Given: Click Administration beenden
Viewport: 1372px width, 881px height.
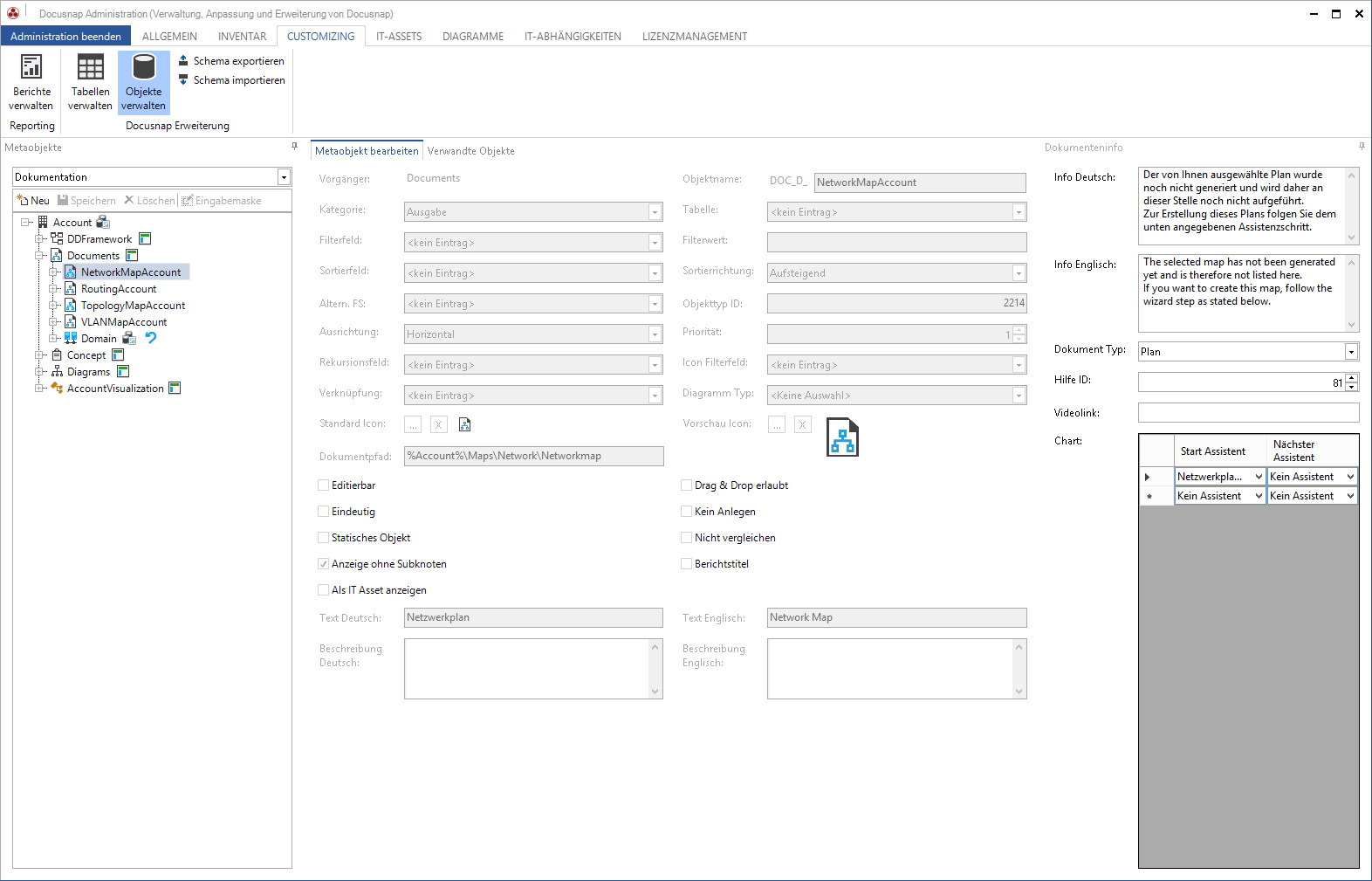Looking at the screenshot, I should (66, 37).
